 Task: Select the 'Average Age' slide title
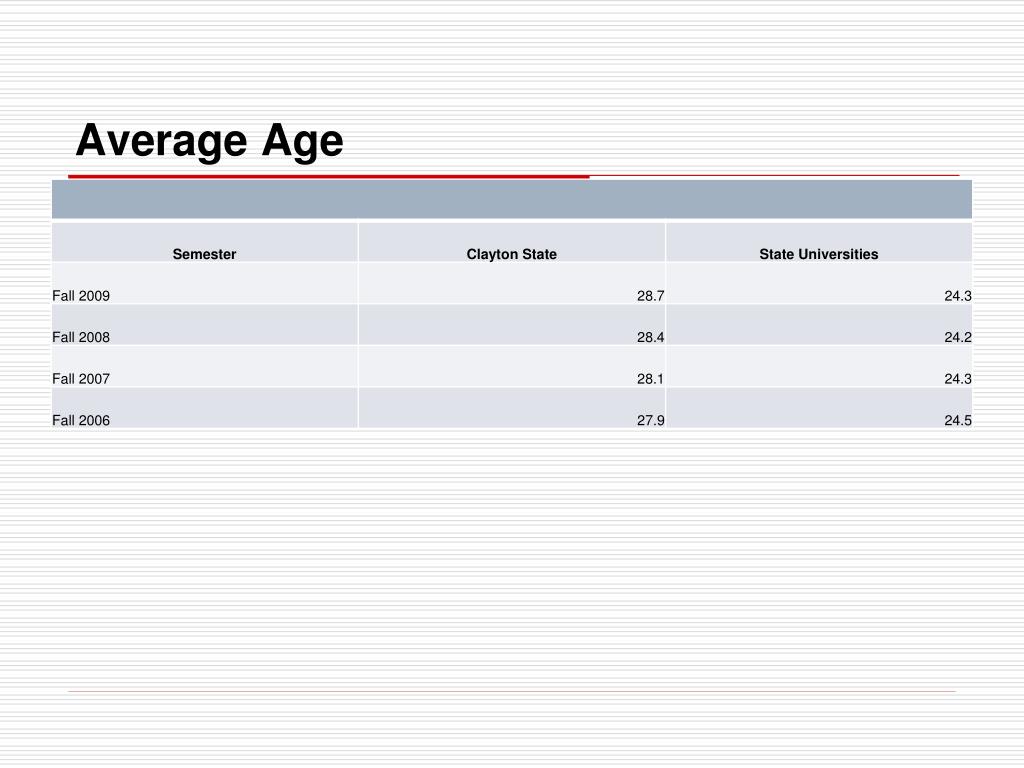pyautogui.click(x=209, y=140)
